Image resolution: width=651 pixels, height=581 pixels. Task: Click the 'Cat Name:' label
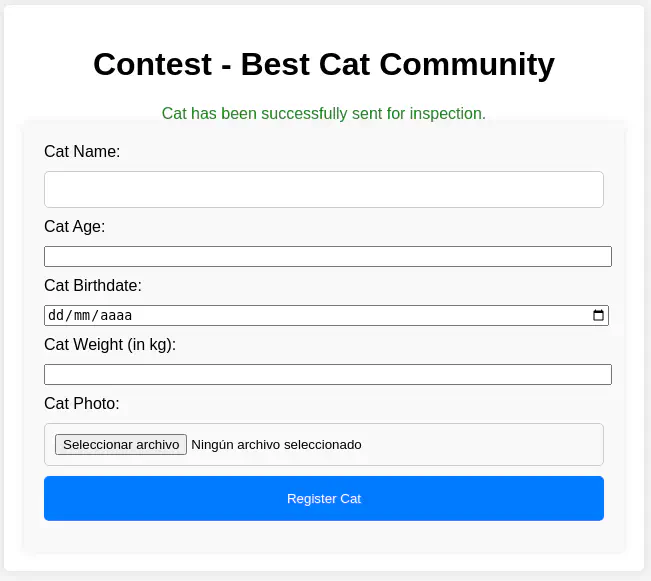[82, 151]
